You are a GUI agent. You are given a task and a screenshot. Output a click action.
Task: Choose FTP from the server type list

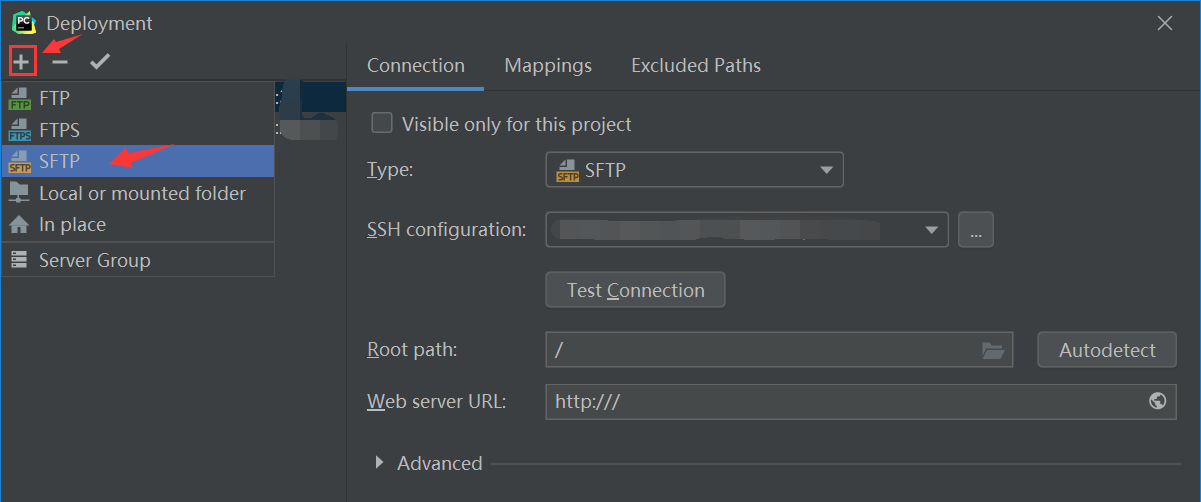pyautogui.click(x=137, y=98)
